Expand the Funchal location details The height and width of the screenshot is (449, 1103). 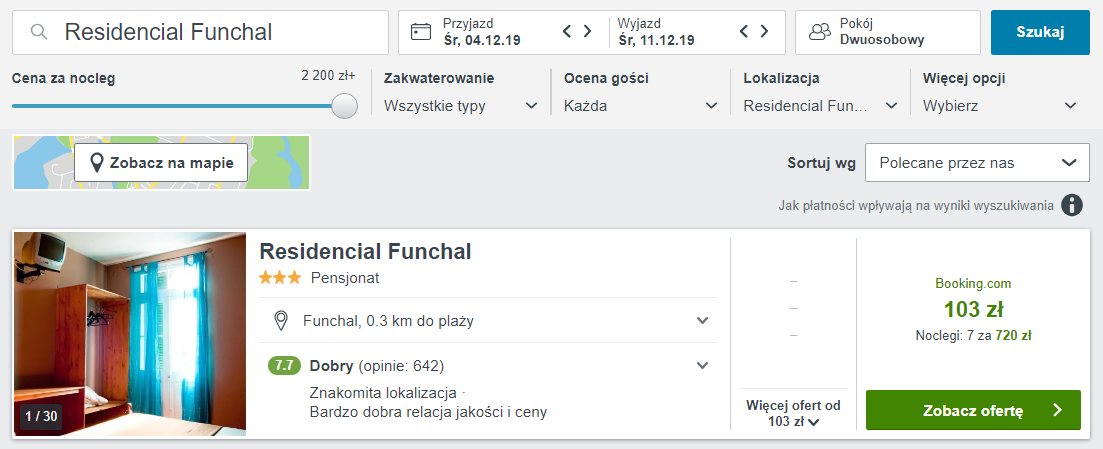[x=703, y=321]
